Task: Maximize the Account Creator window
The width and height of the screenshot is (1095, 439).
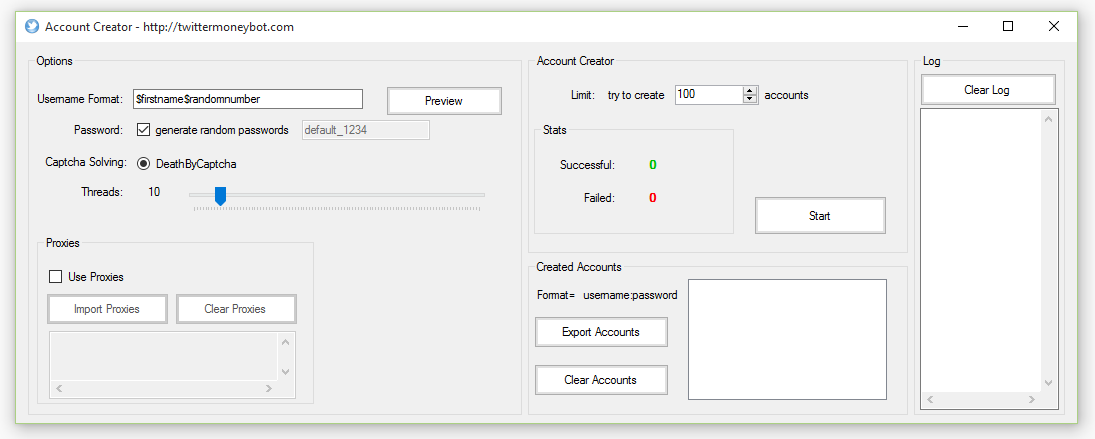Action: tap(1008, 27)
